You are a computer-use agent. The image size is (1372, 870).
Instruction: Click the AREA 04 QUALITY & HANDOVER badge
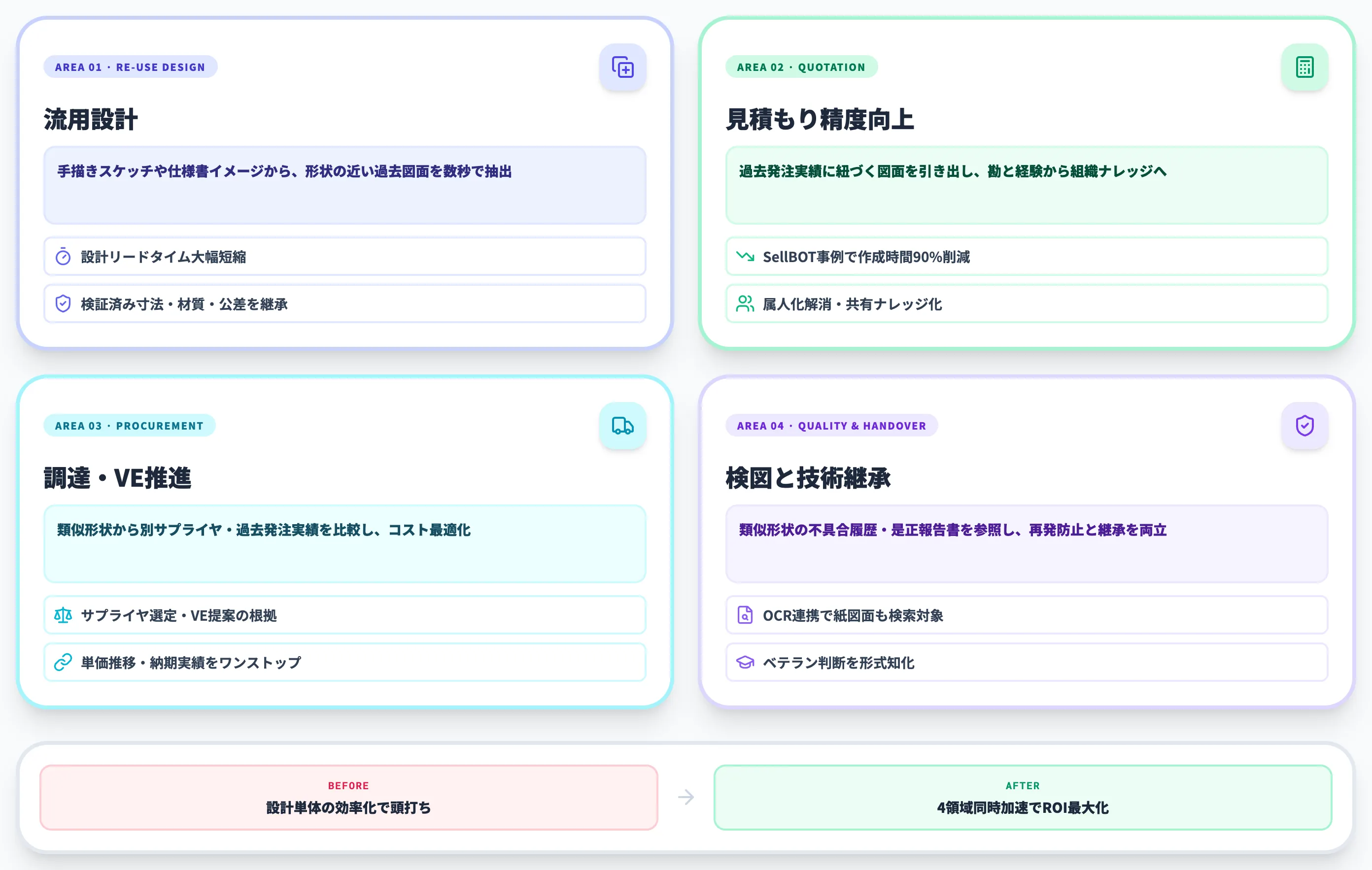832,426
